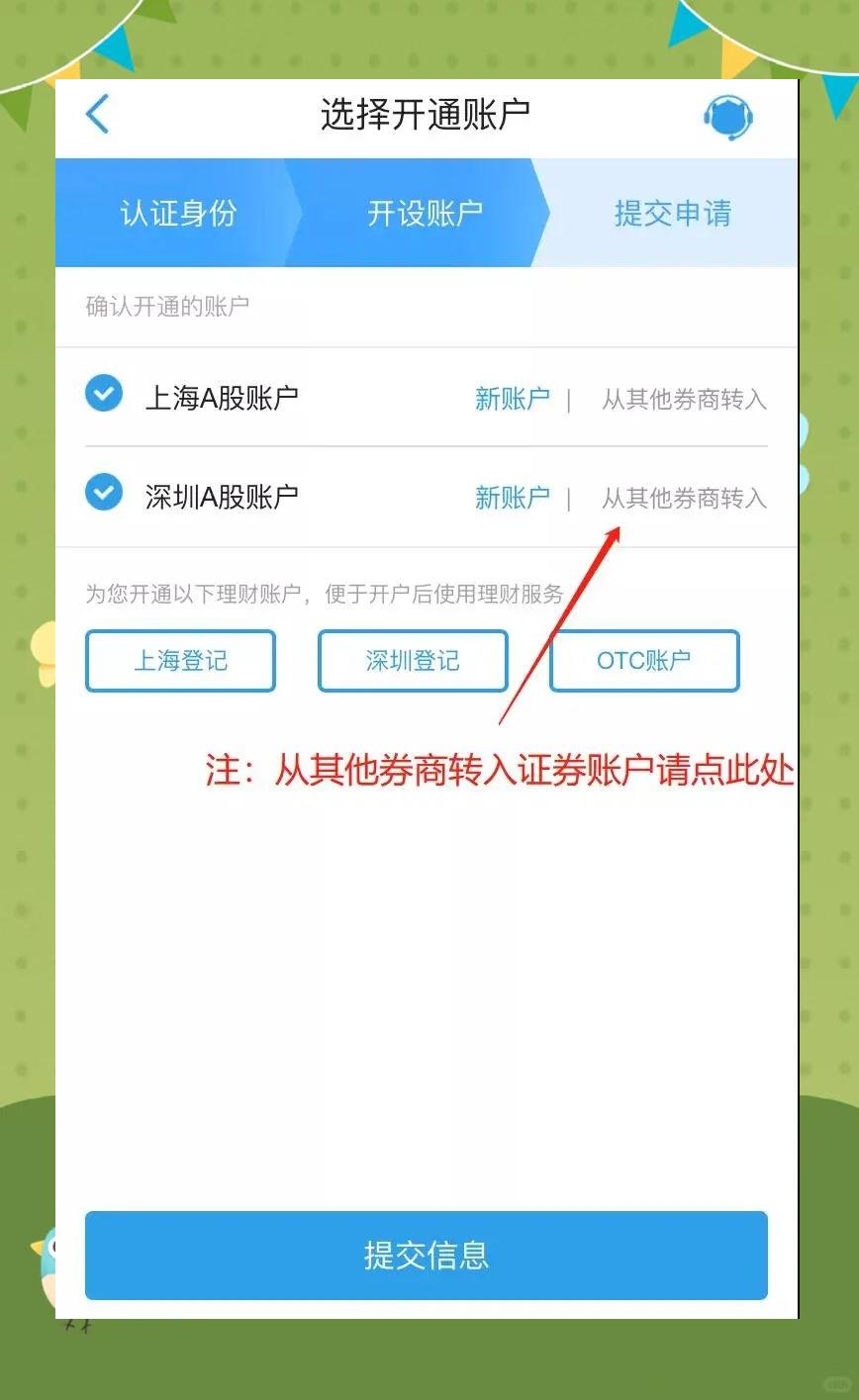
Task: Open customer service via the headset icon
Action: [728, 117]
